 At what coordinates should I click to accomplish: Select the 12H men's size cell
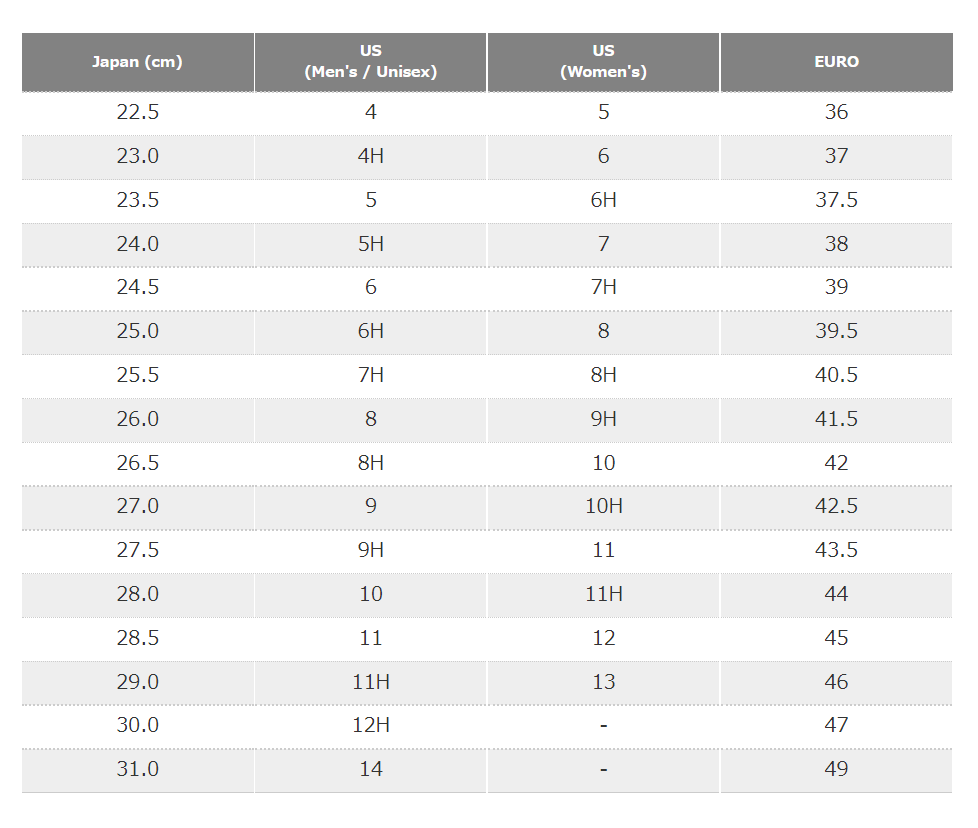(x=370, y=726)
